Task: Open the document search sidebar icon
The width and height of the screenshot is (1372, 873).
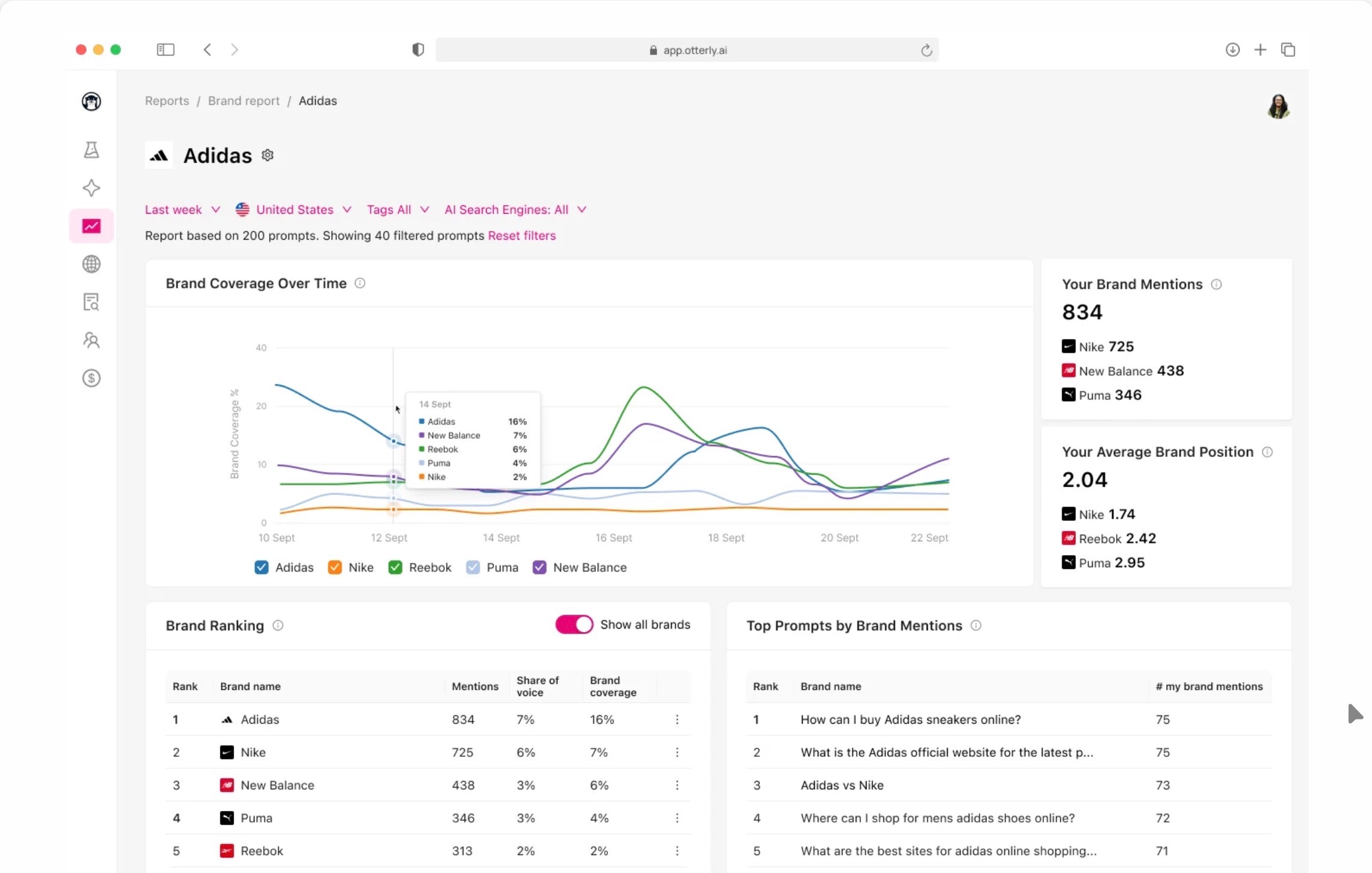Action: pos(91,302)
